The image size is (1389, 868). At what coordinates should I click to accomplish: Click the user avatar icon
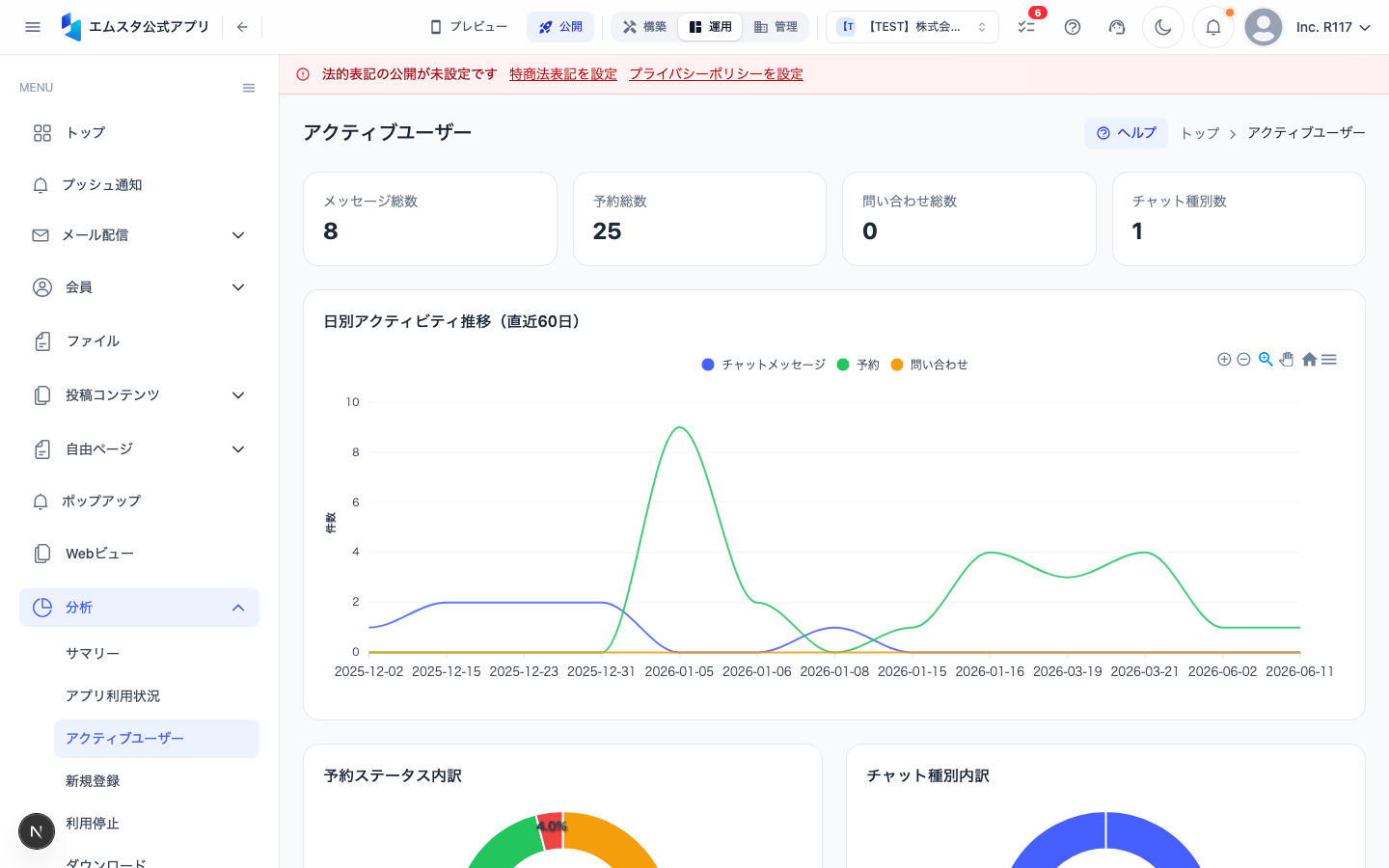tap(1264, 27)
